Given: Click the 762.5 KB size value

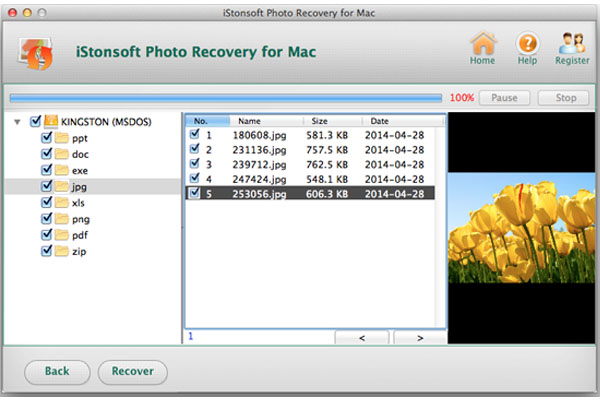Looking at the screenshot, I should [327, 165].
